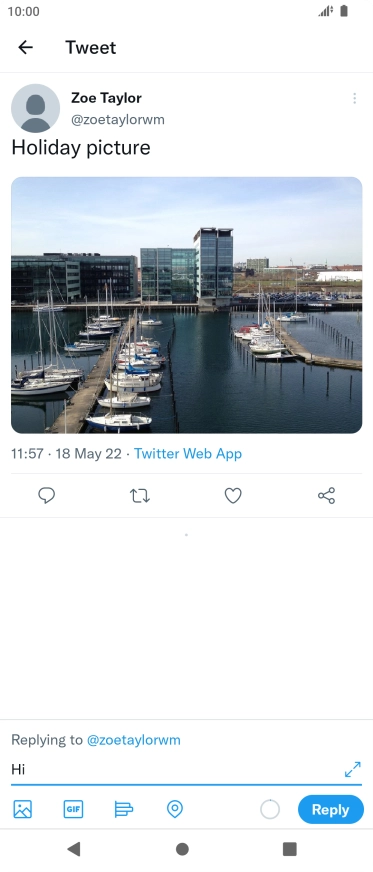Tap the character count circle indicator

(x=270, y=809)
